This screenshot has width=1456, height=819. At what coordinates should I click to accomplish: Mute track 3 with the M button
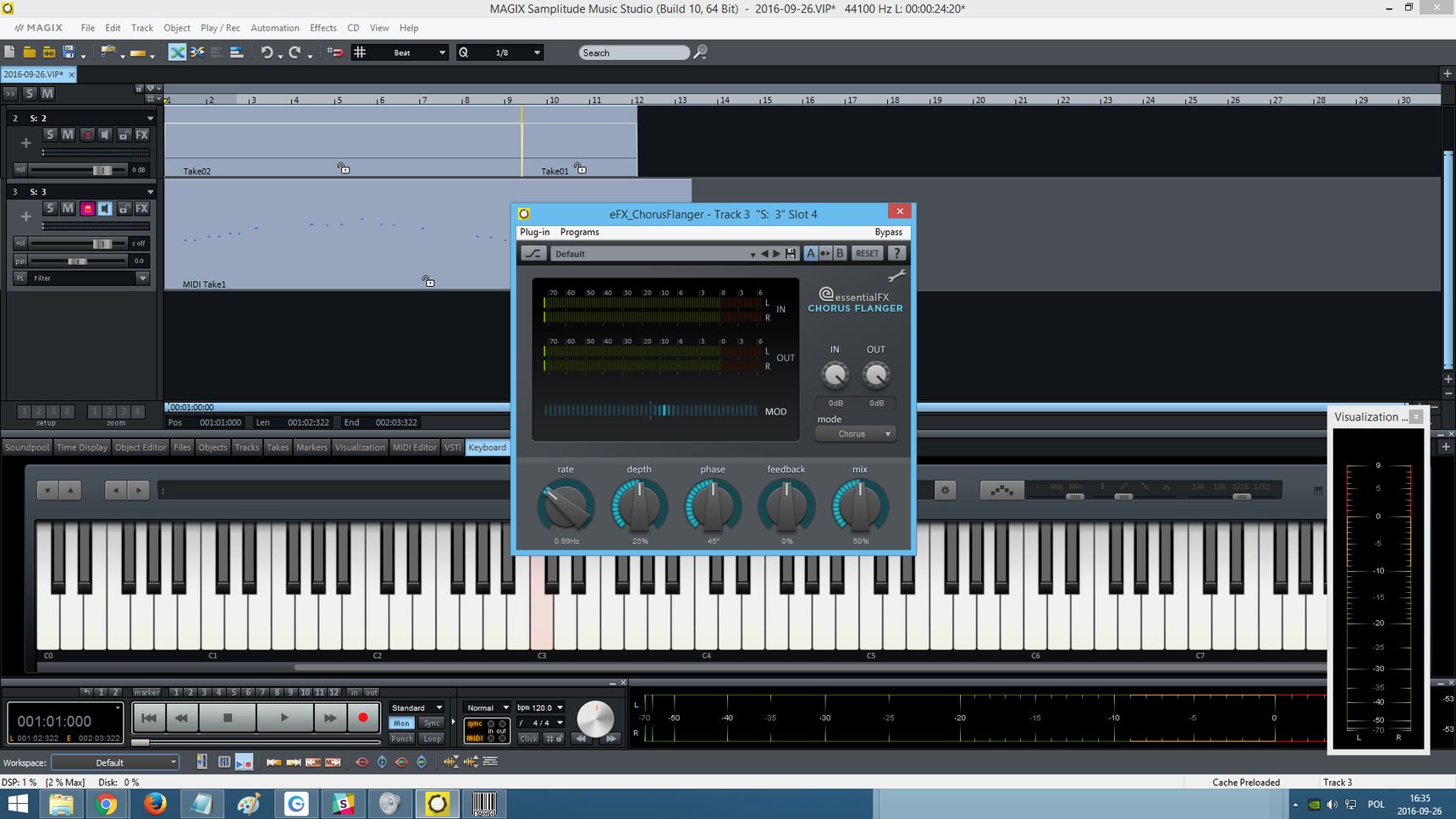click(x=68, y=208)
